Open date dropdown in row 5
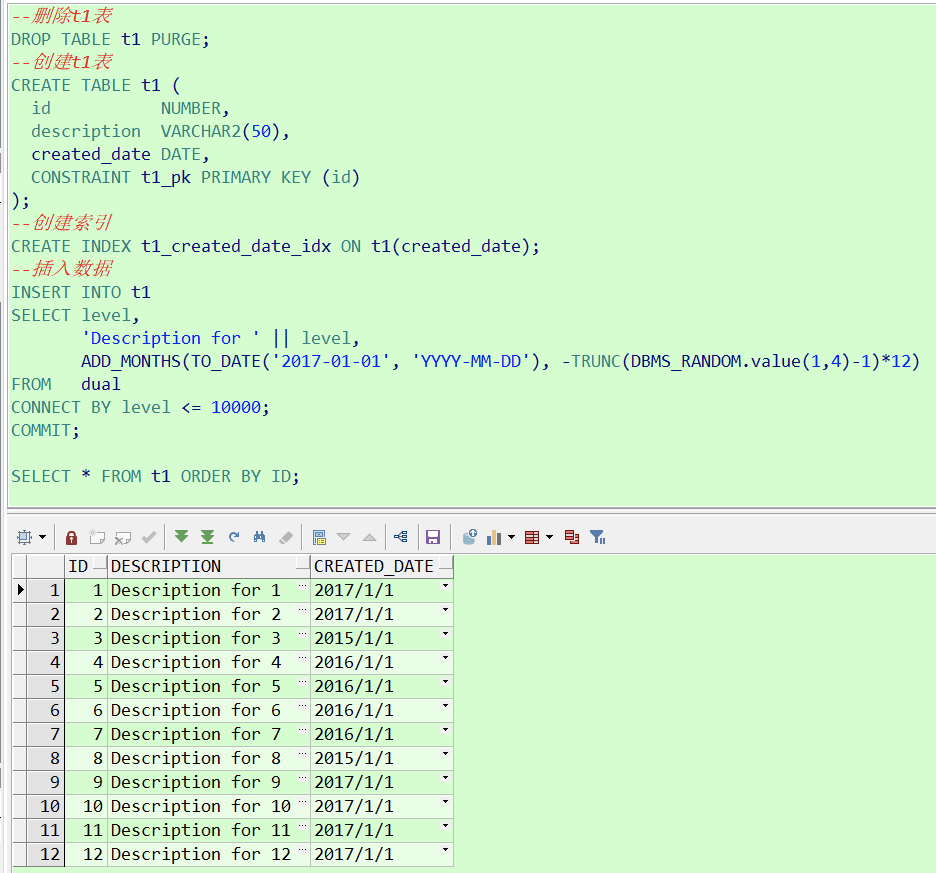This screenshot has width=936, height=873. [445, 683]
